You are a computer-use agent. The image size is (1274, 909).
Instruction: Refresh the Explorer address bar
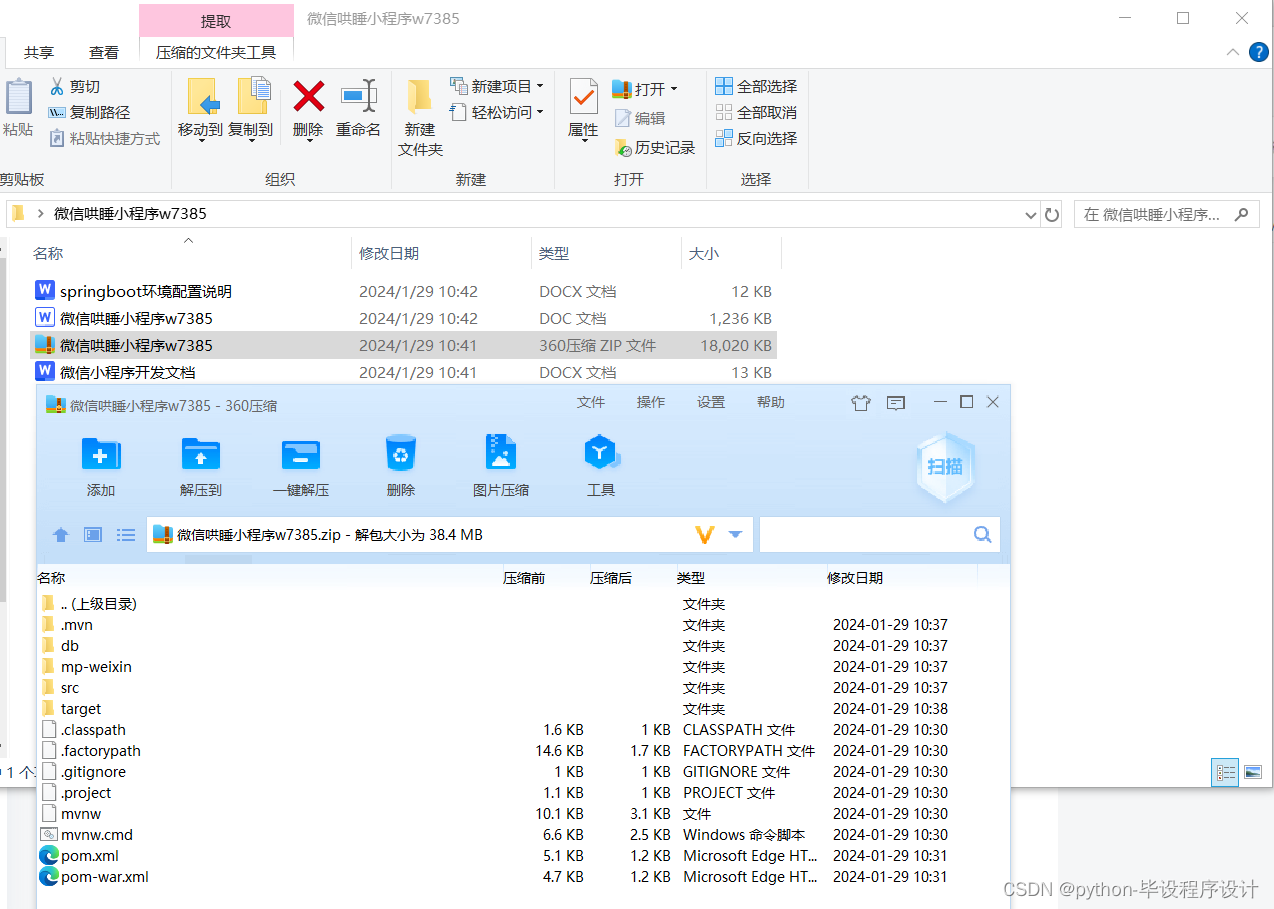[x=1051, y=214]
